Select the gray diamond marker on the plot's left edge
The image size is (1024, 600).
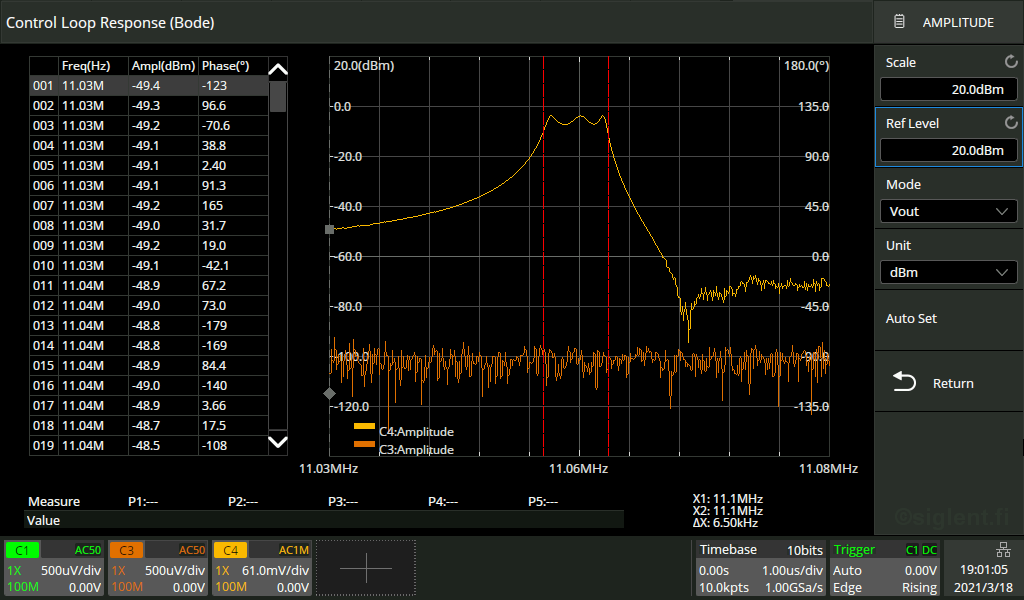[x=329, y=393]
